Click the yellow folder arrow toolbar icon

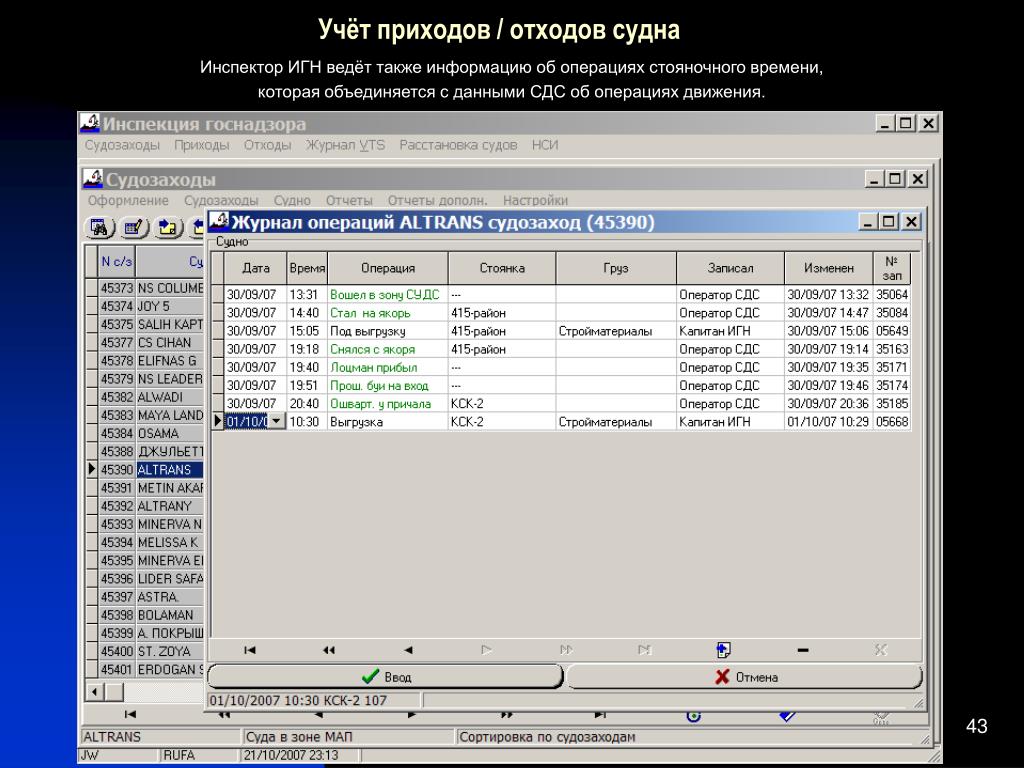point(168,227)
